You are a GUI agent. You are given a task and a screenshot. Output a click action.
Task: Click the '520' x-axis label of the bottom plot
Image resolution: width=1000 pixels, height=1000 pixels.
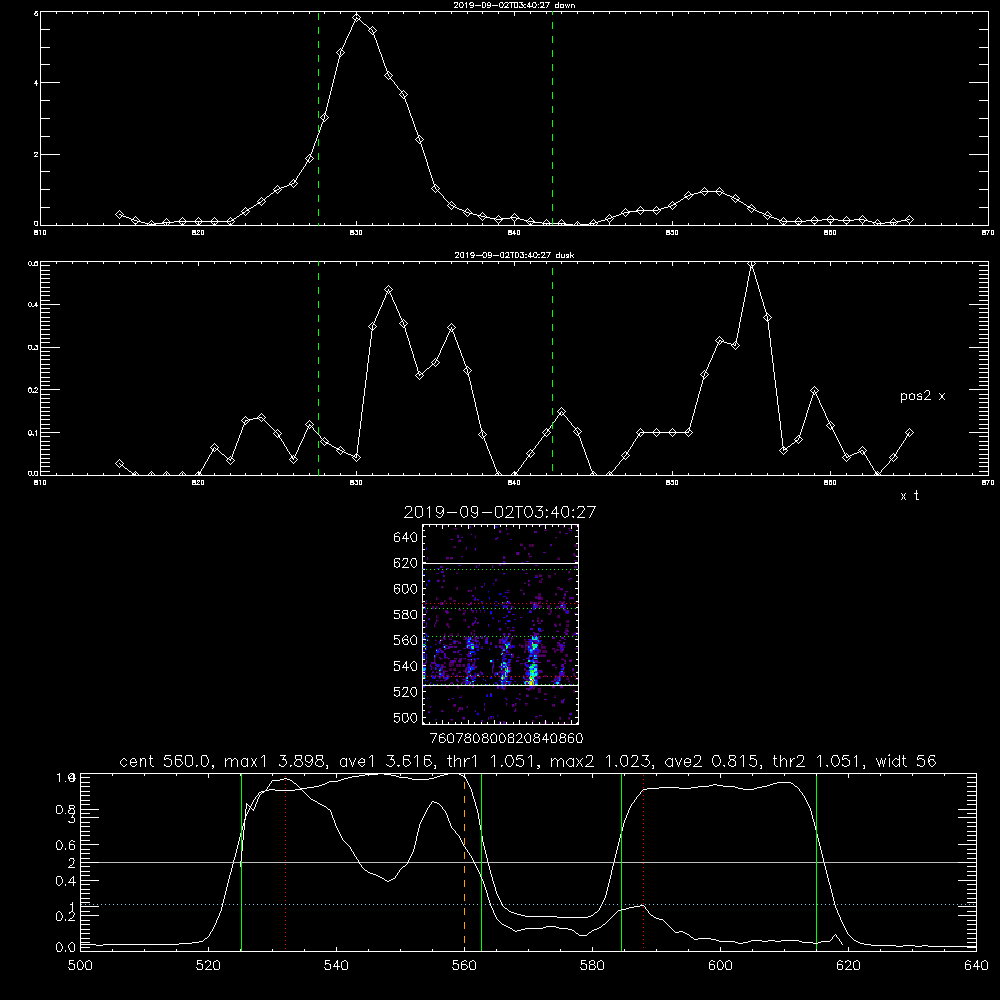208,966
